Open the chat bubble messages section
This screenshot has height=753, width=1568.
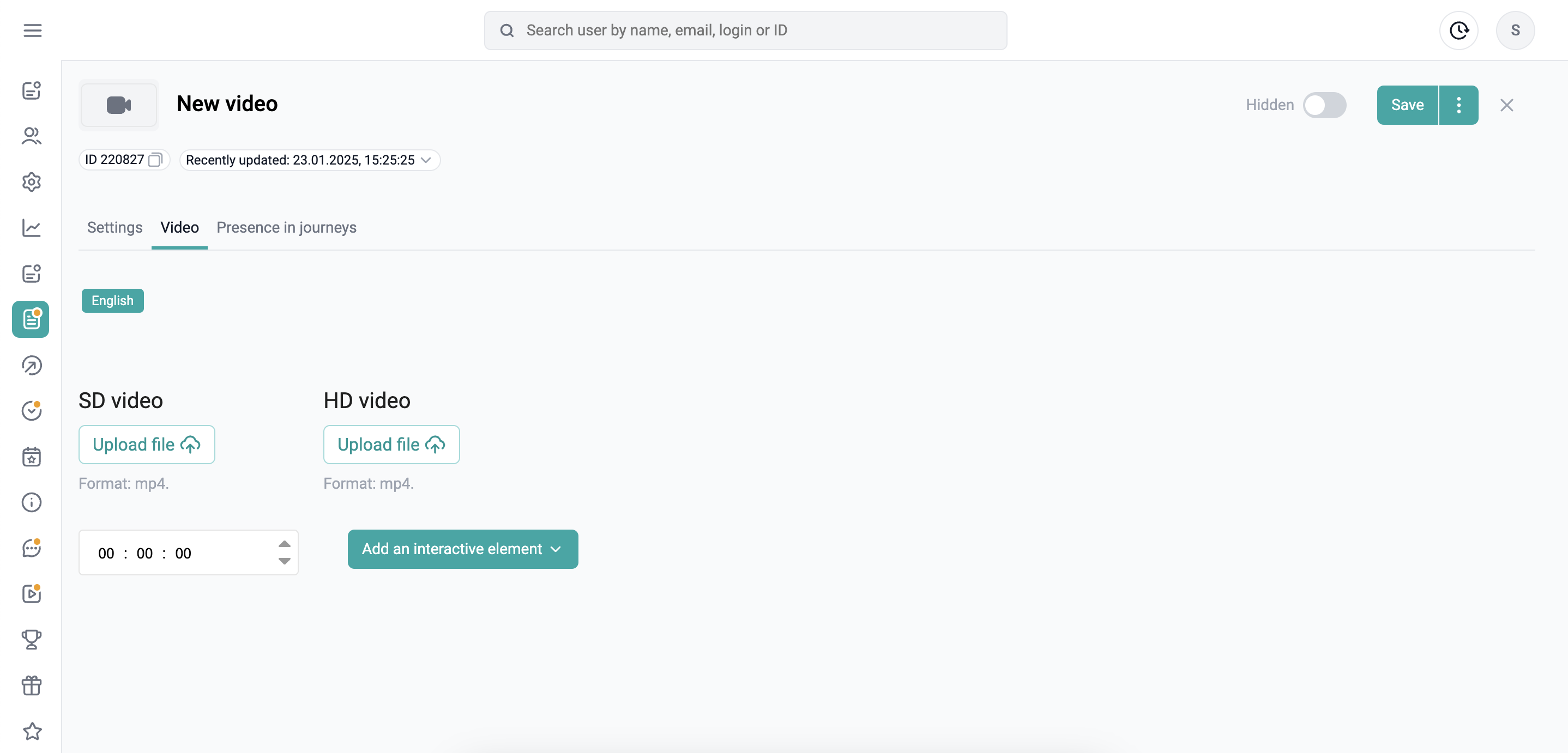(x=32, y=548)
